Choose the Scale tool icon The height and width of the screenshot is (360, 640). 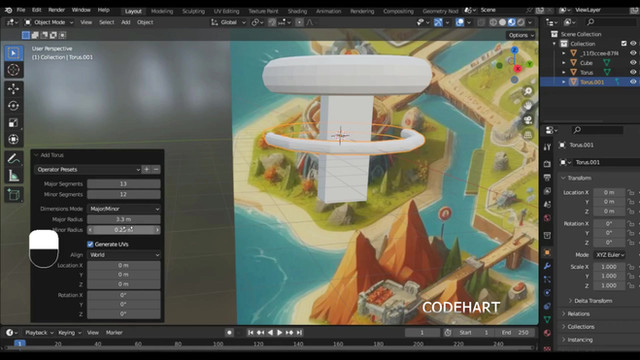pos(13,122)
